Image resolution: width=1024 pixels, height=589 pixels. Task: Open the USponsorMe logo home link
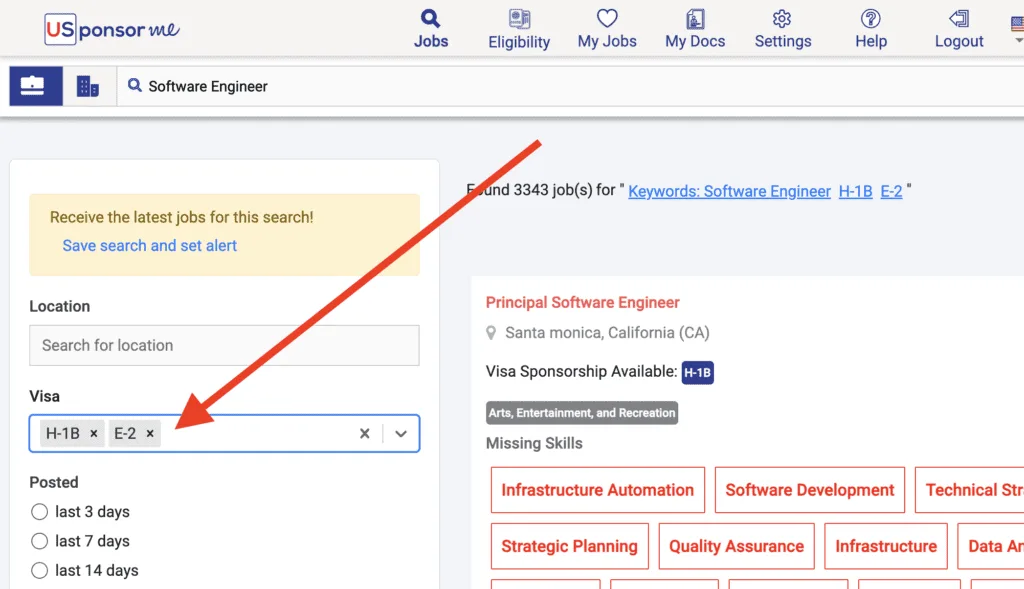pyautogui.click(x=112, y=29)
